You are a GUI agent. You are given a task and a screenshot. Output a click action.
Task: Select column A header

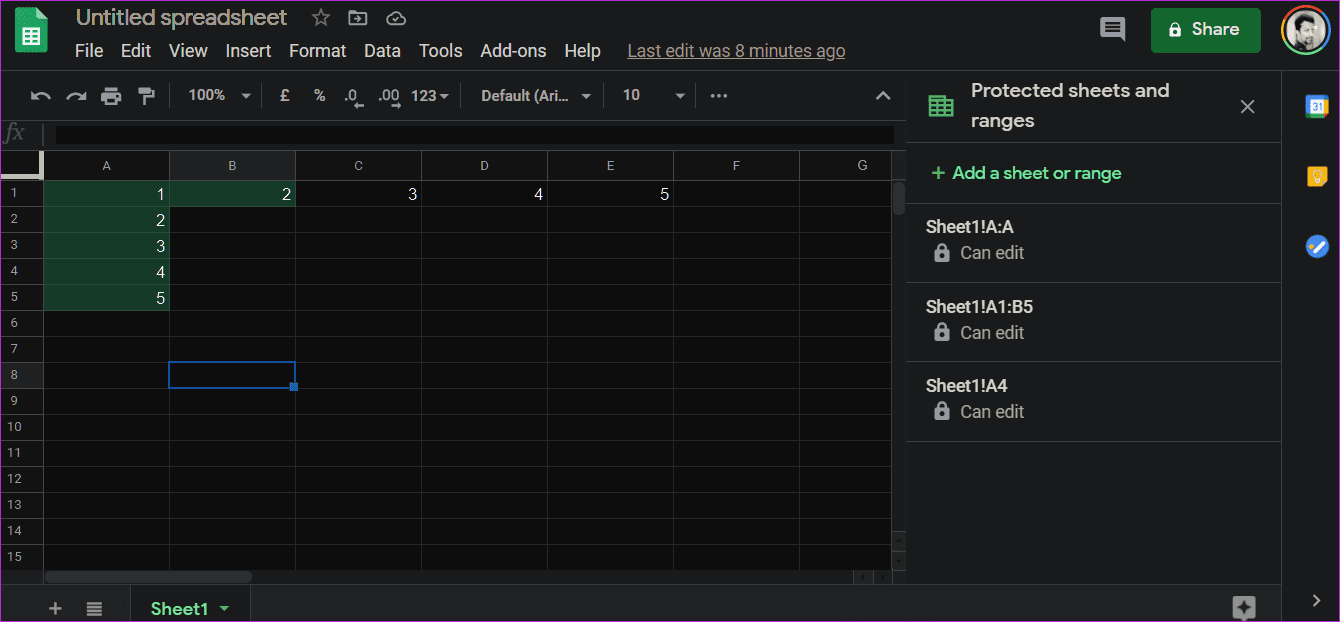[107, 166]
